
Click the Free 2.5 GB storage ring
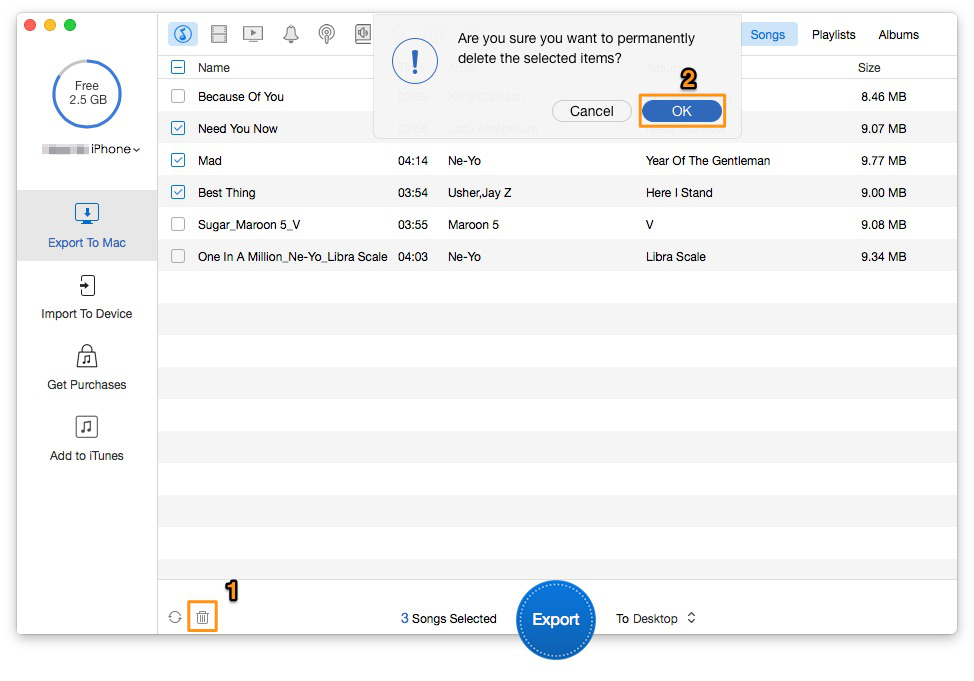87,93
